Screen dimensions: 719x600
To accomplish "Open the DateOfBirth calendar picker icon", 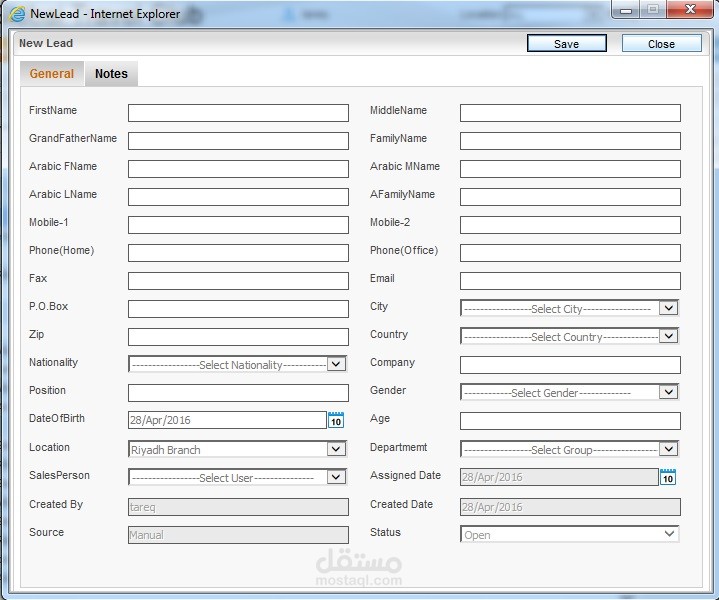I will pyautogui.click(x=336, y=420).
